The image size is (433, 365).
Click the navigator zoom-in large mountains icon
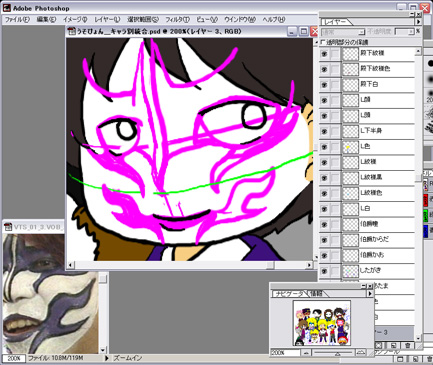pyautogui.click(x=361, y=352)
